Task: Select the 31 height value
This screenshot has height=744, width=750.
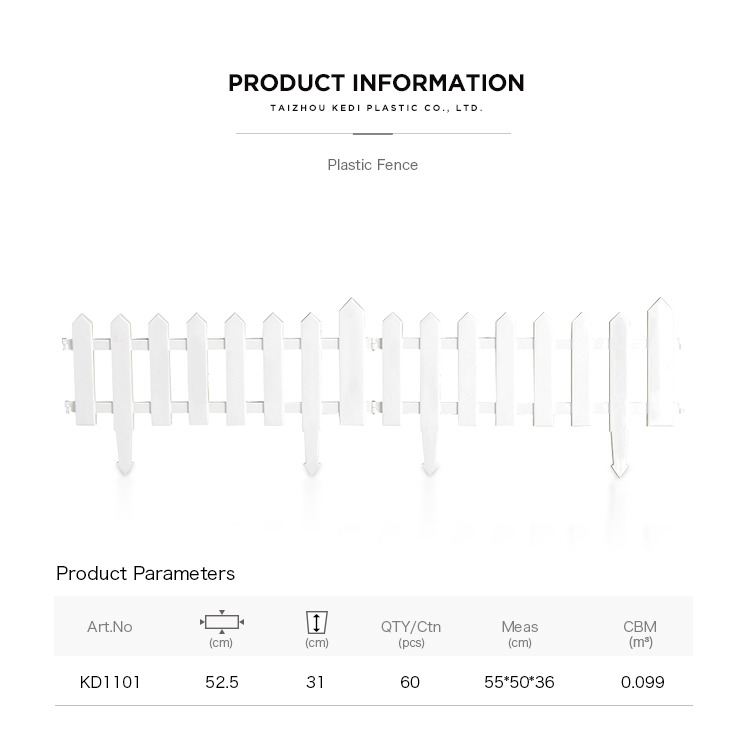Action: coord(315,682)
